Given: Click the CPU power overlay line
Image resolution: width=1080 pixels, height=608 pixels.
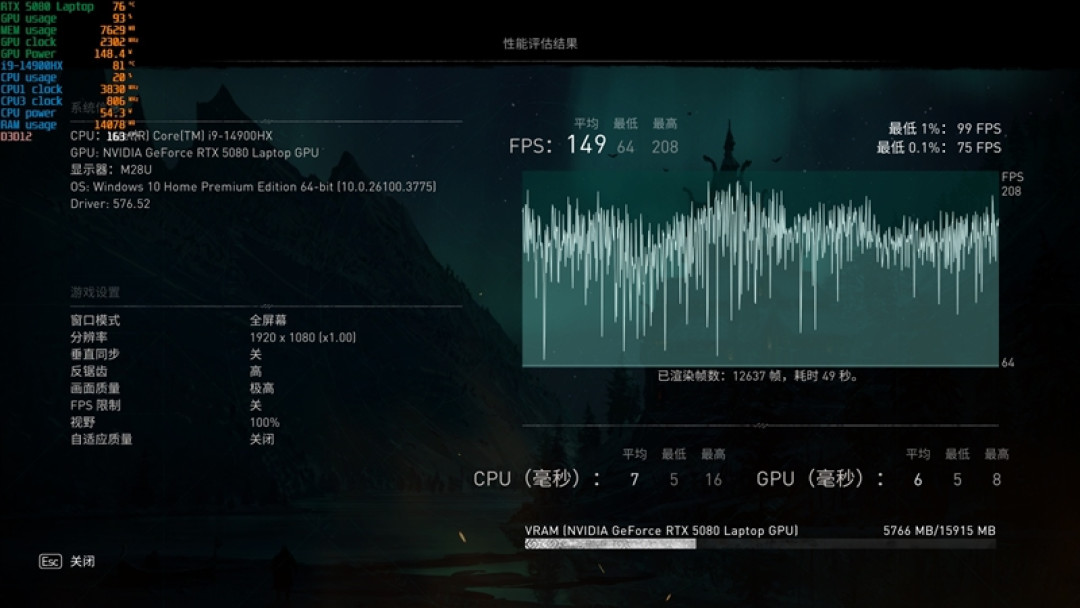Looking at the screenshot, I should pos(68,112).
